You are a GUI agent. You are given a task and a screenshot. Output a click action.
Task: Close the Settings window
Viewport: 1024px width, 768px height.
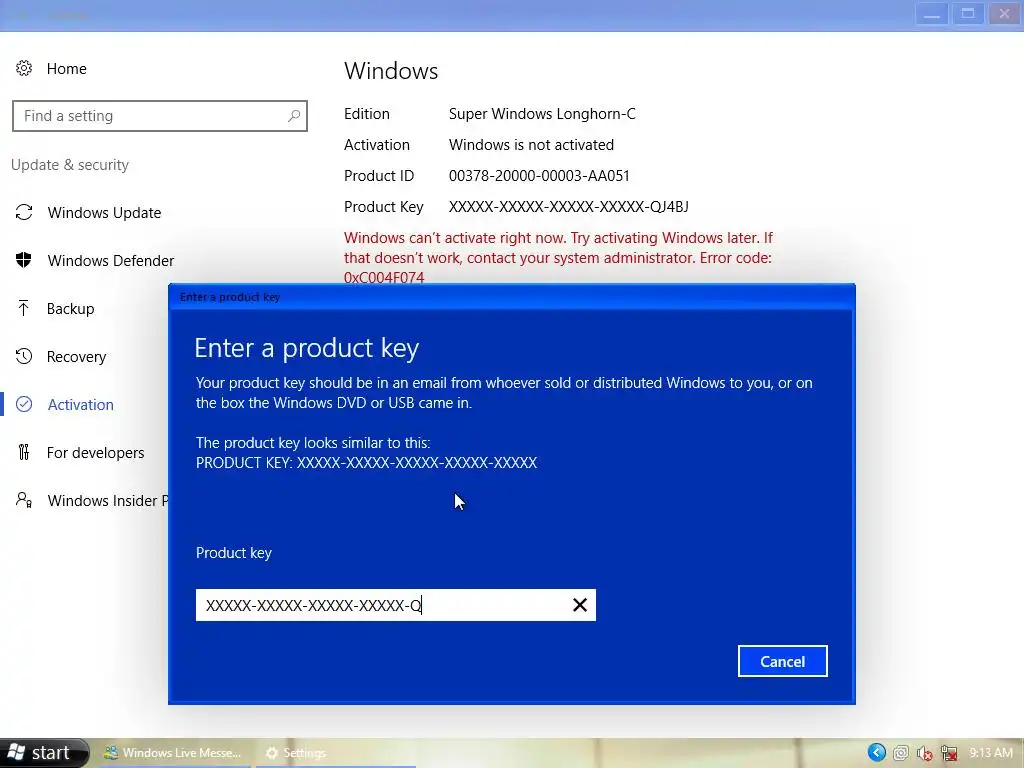[x=1004, y=14]
